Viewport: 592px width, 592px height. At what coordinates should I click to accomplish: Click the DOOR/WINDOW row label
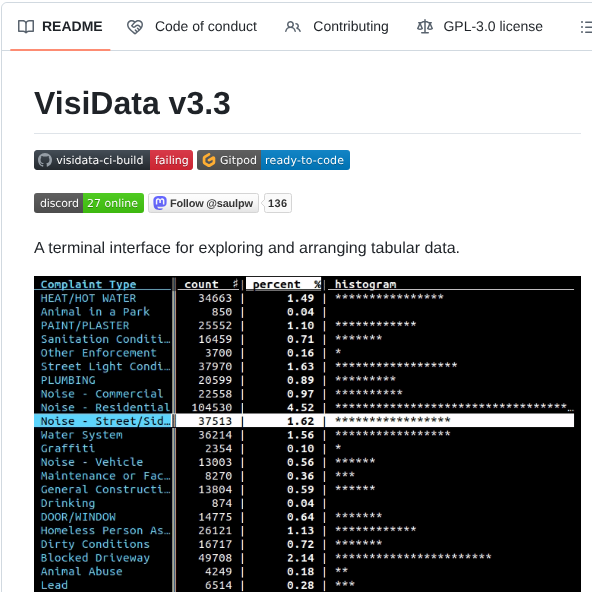click(x=78, y=516)
